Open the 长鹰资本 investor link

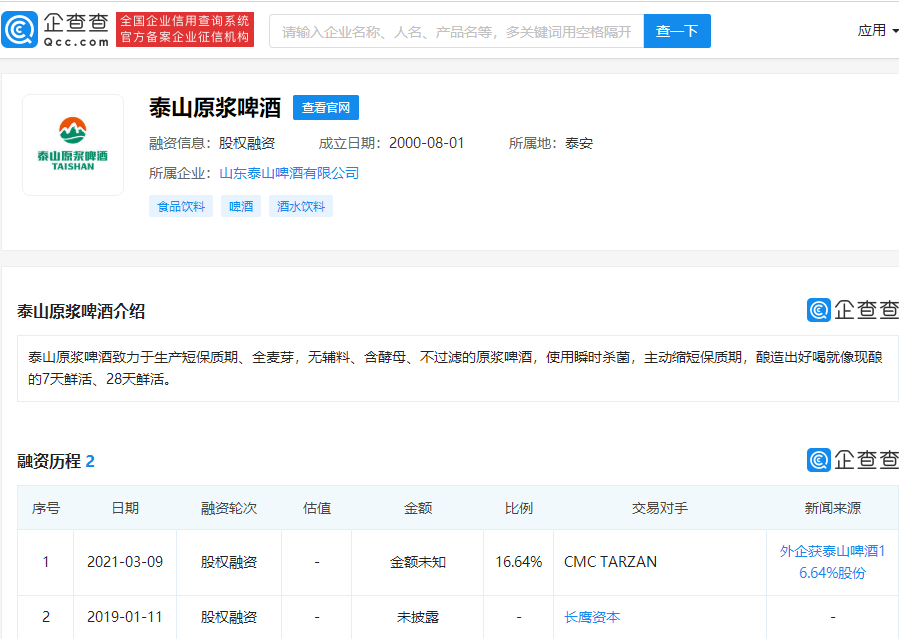[592, 617]
